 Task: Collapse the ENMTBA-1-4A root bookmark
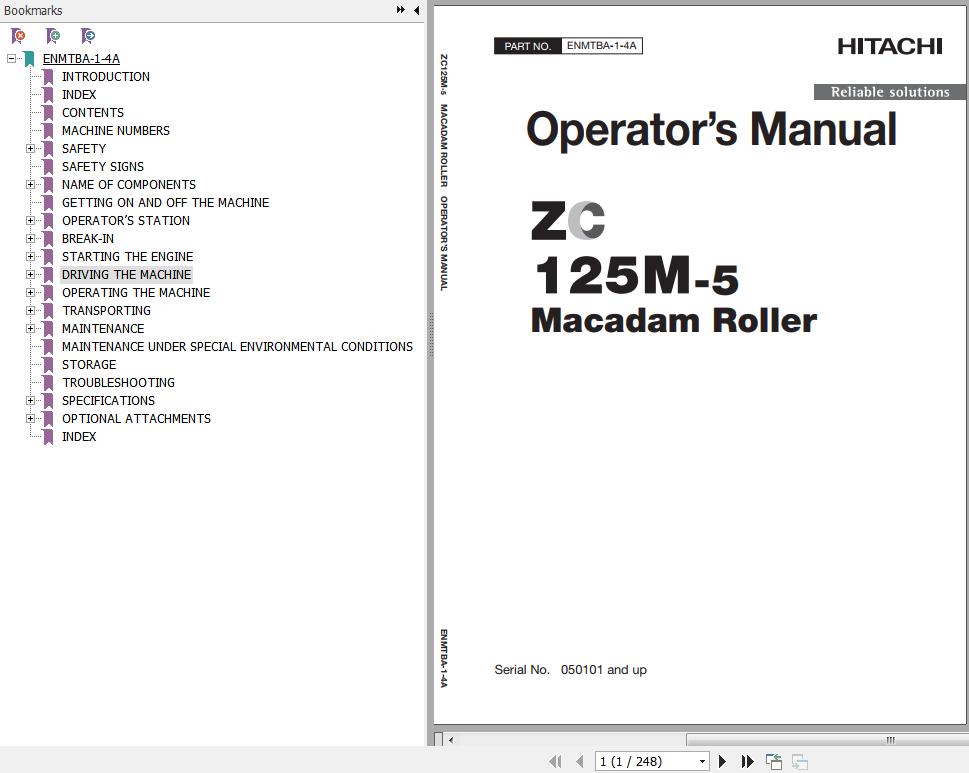11,59
